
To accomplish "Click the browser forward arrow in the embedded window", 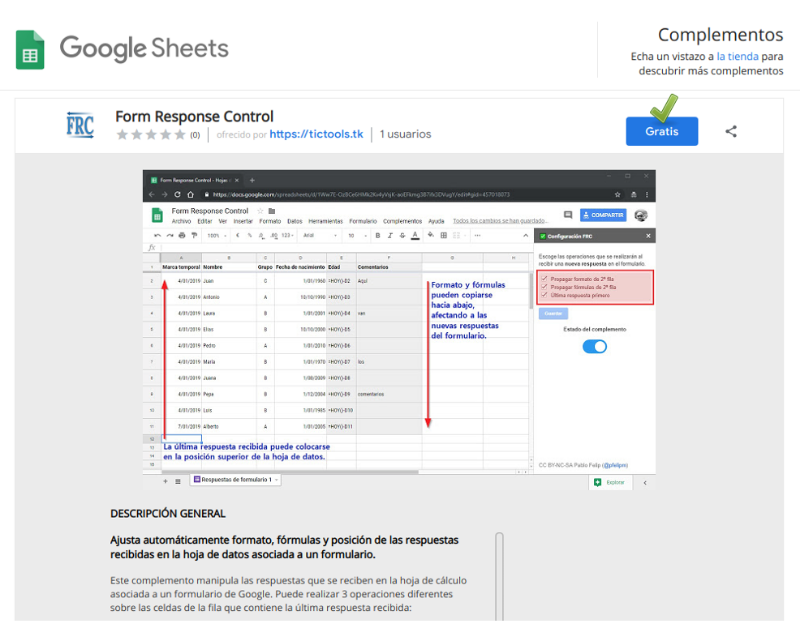I will pyautogui.click(x=164, y=194).
